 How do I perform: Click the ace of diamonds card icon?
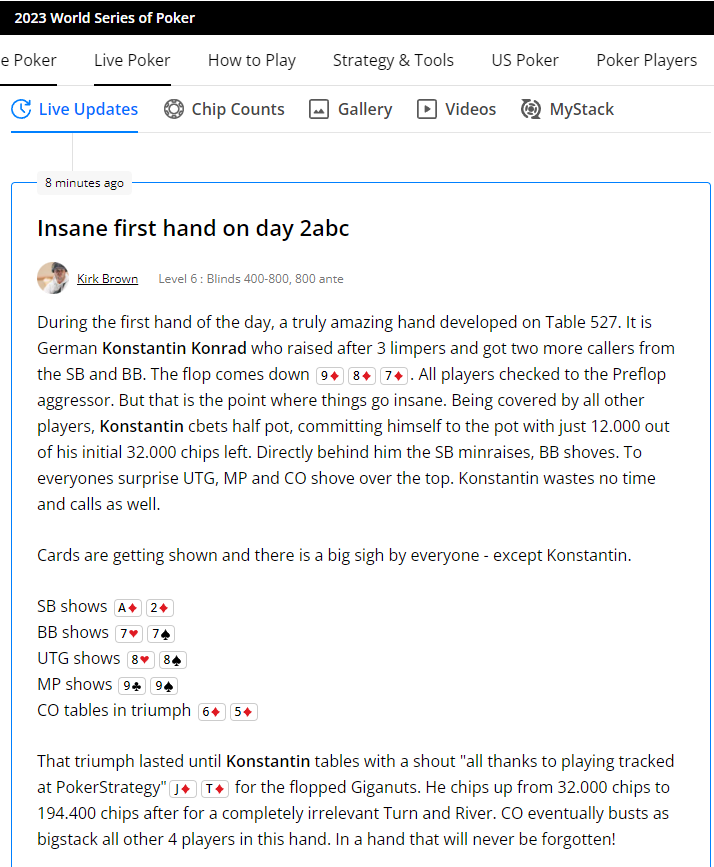[x=128, y=608]
